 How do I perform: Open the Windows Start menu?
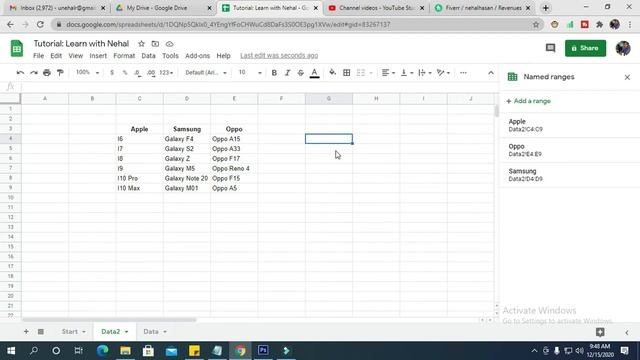click(x=11, y=351)
